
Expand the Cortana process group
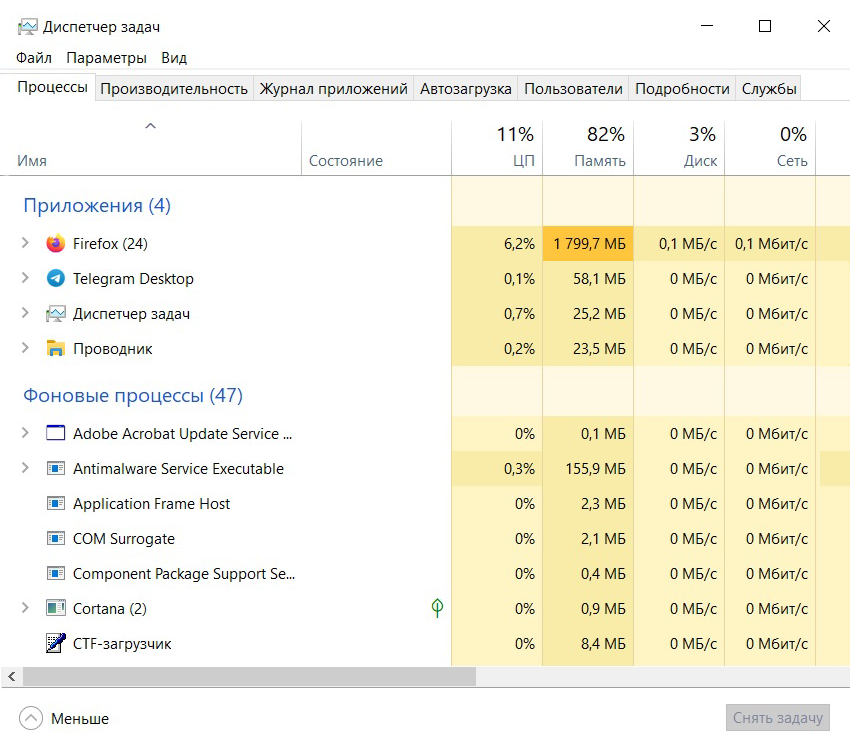click(x=26, y=609)
